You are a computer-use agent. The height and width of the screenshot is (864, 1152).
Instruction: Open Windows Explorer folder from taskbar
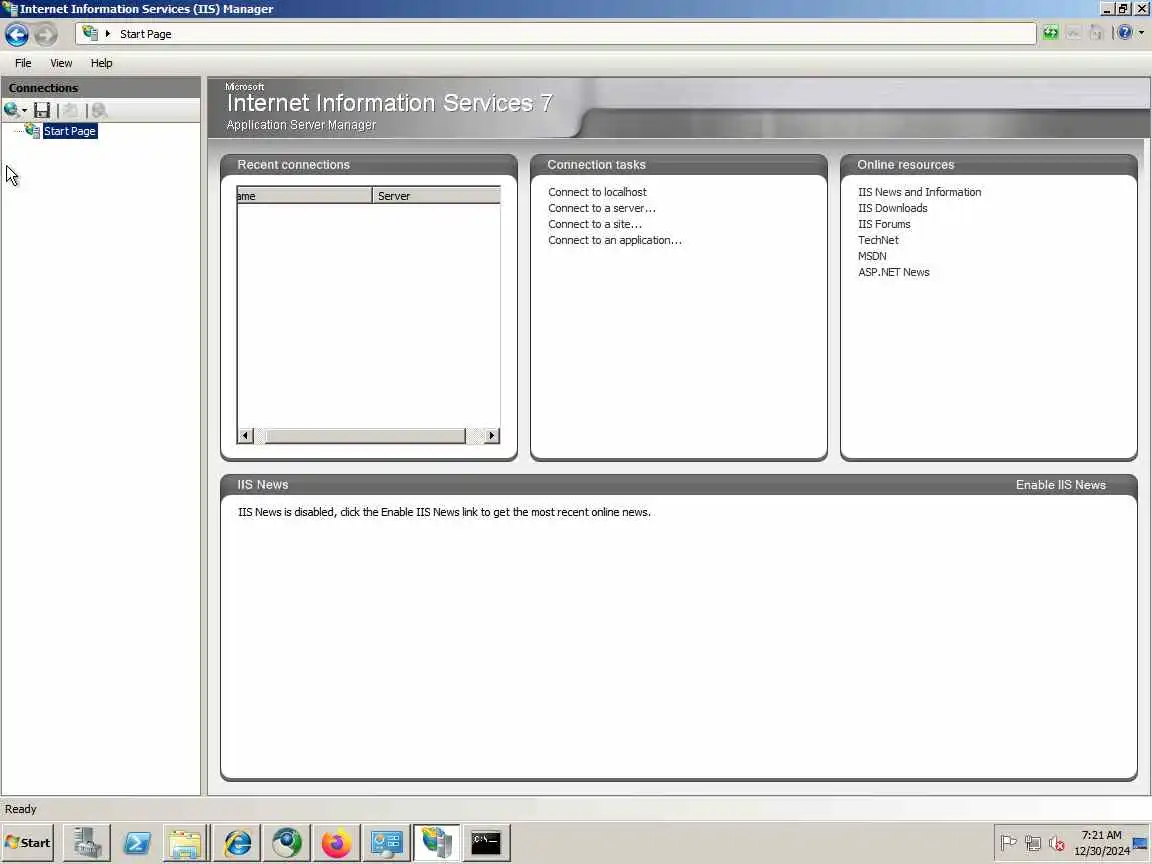tap(184, 842)
